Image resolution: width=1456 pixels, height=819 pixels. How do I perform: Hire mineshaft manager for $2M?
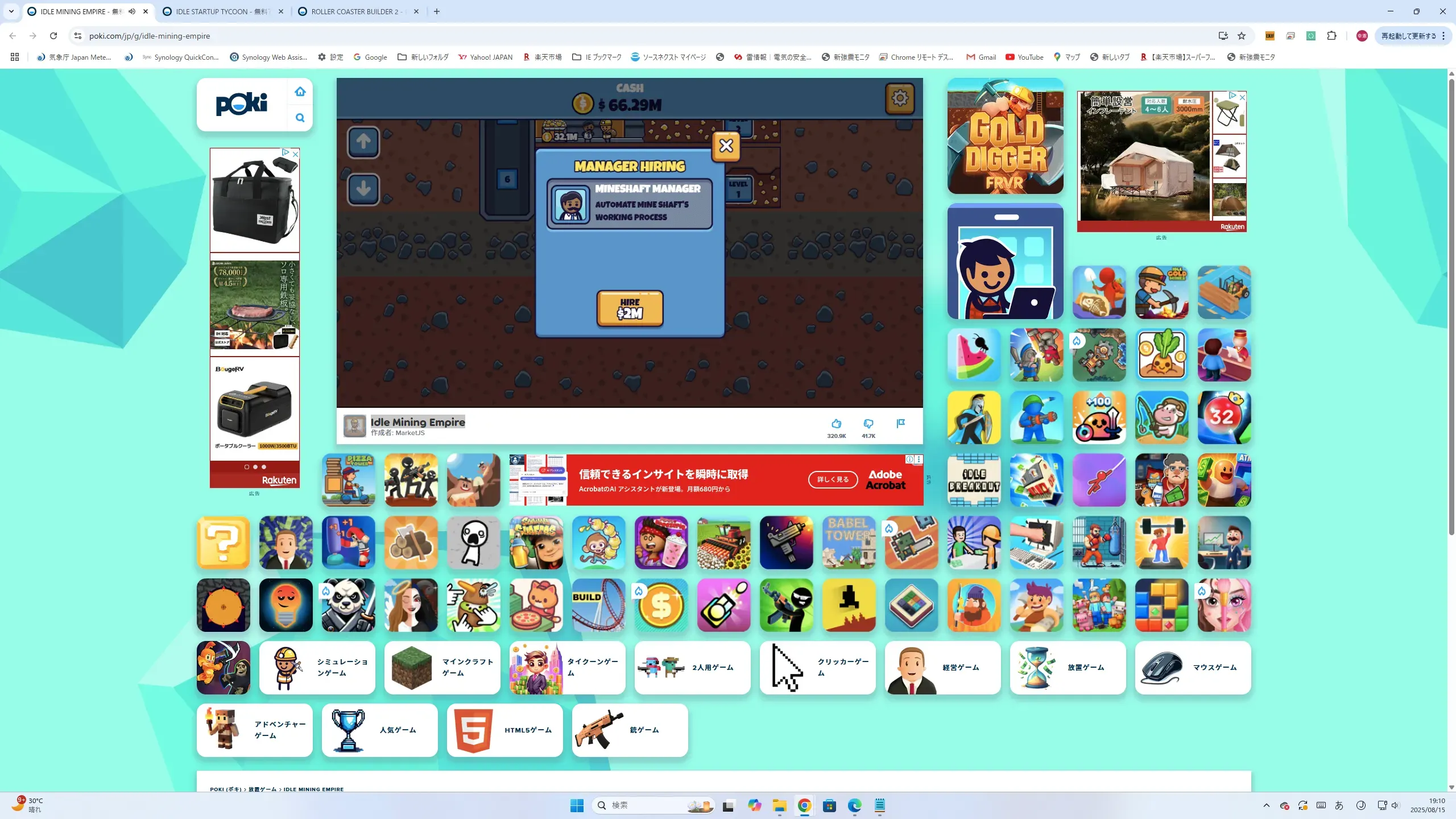[630, 308]
